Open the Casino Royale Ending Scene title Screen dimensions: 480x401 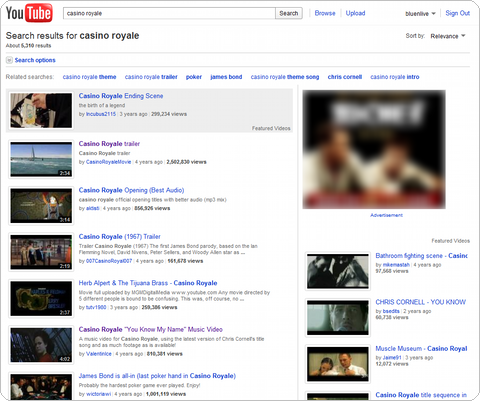121,96
